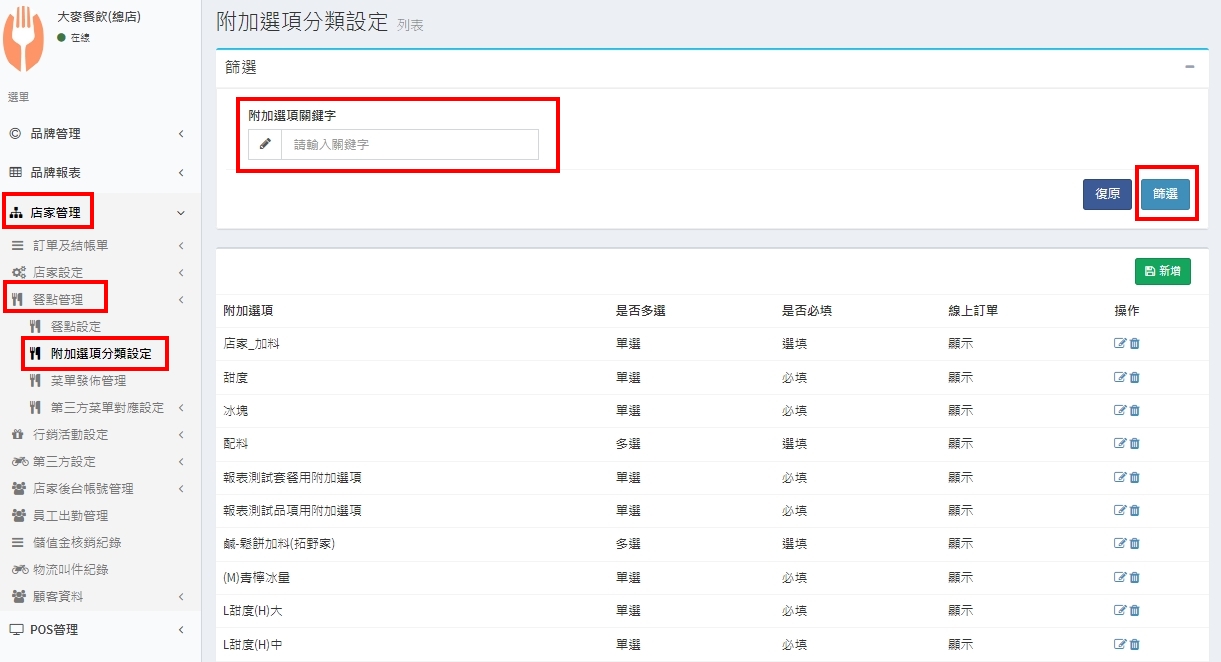Click the green 新增 button
Viewport: 1221px width, 662px height.
[1162, 271]
